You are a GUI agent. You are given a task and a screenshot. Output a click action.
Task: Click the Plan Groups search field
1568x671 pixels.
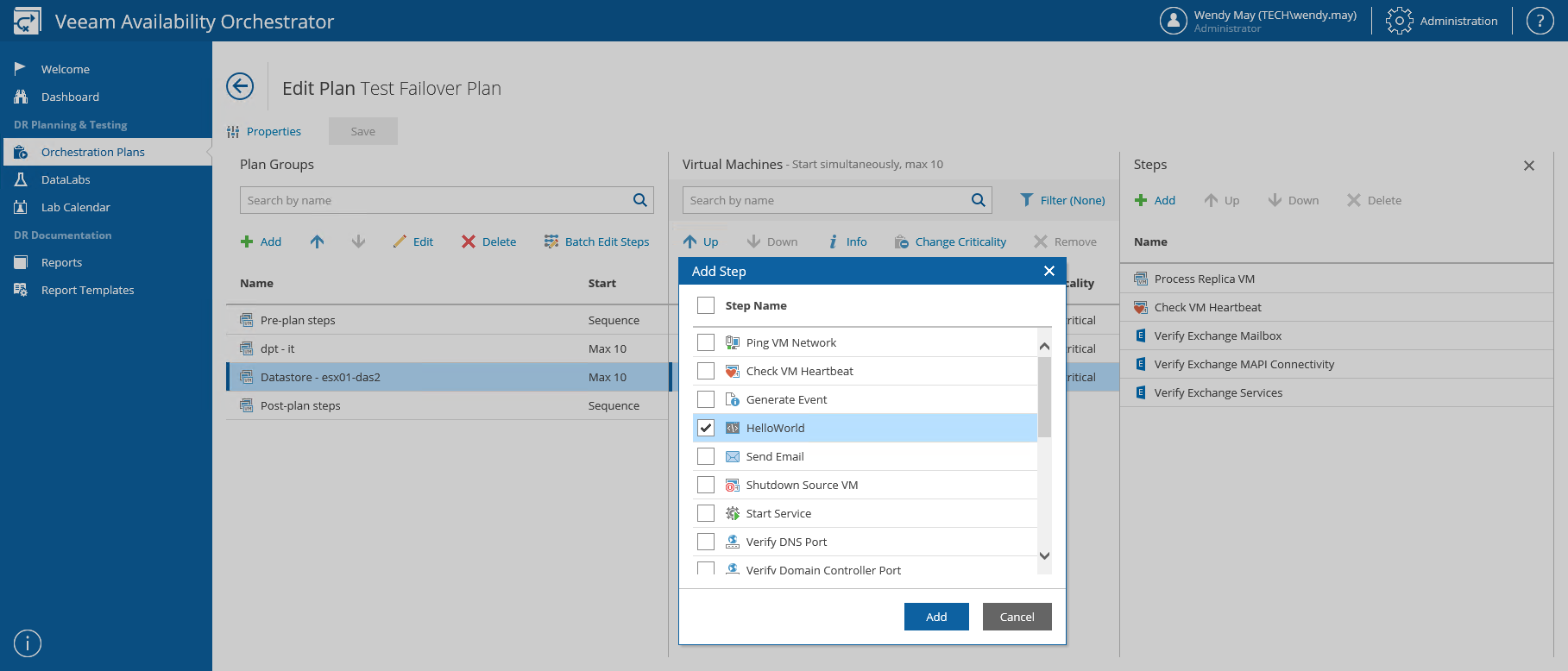tap(446, 200)
